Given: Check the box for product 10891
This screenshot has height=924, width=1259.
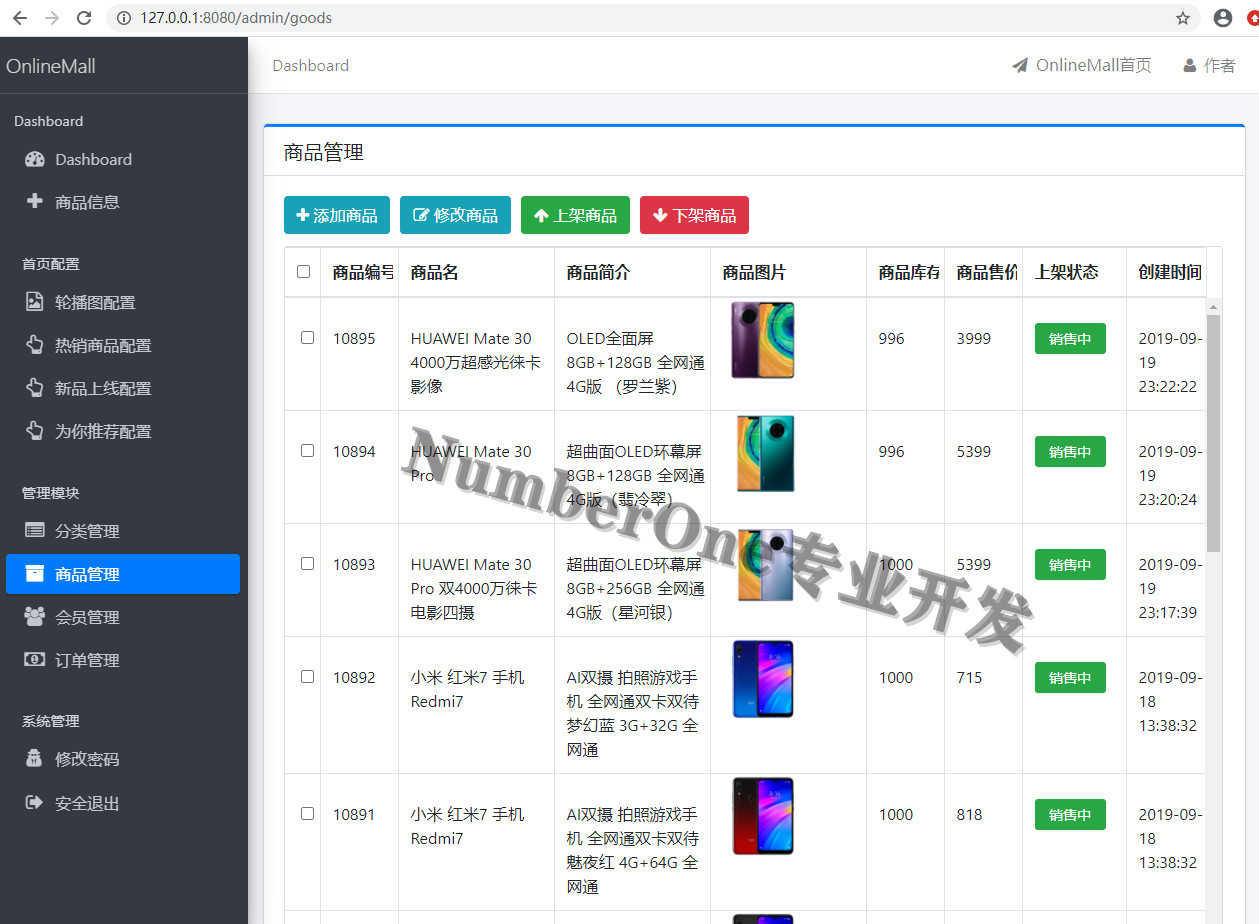Looking at the screenshot, I should coord(308,814).
